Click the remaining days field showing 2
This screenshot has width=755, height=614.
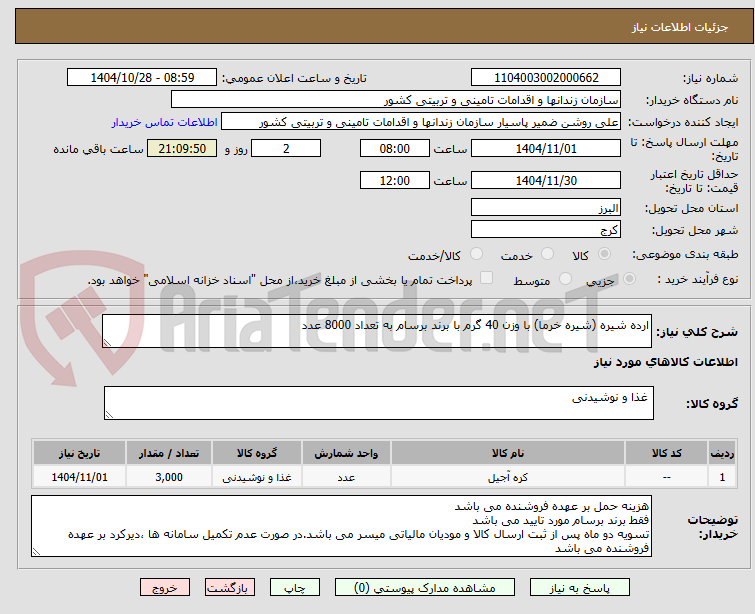(x=286, y=148)
